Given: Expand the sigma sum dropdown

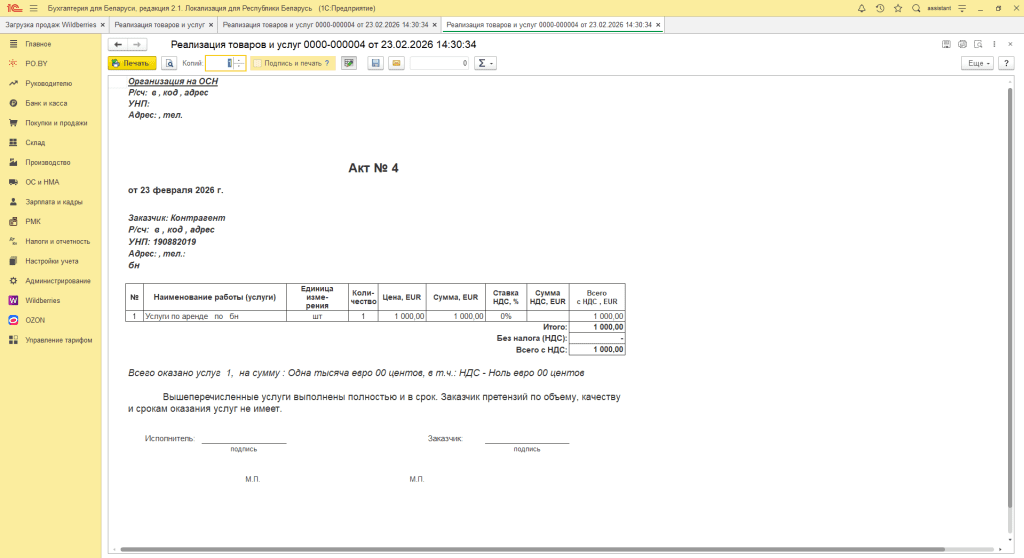Looking at the screenshot, I should coord(485,63).
